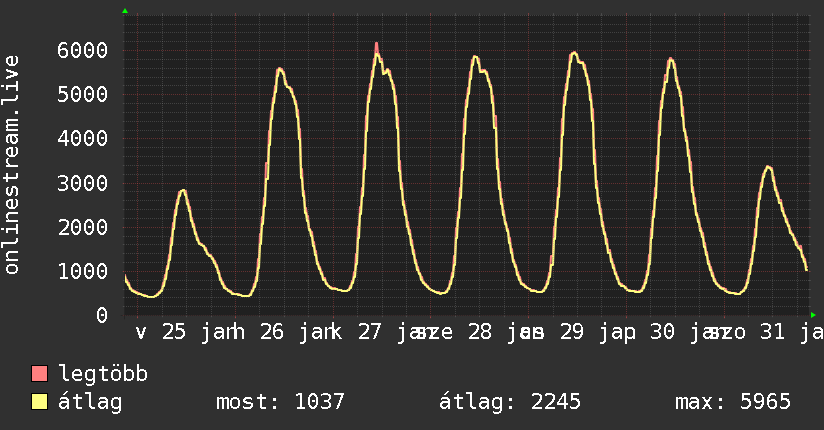This screenshot has width=824, height=430.
Task: Click the 2000 y-axis label
Action: (83, 227)
